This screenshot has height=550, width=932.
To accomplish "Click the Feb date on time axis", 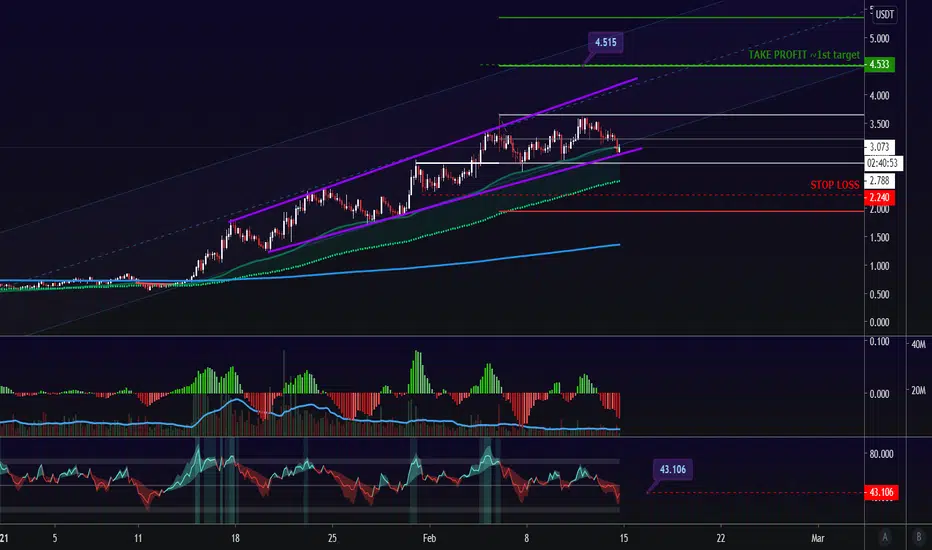I will (429, 538).
